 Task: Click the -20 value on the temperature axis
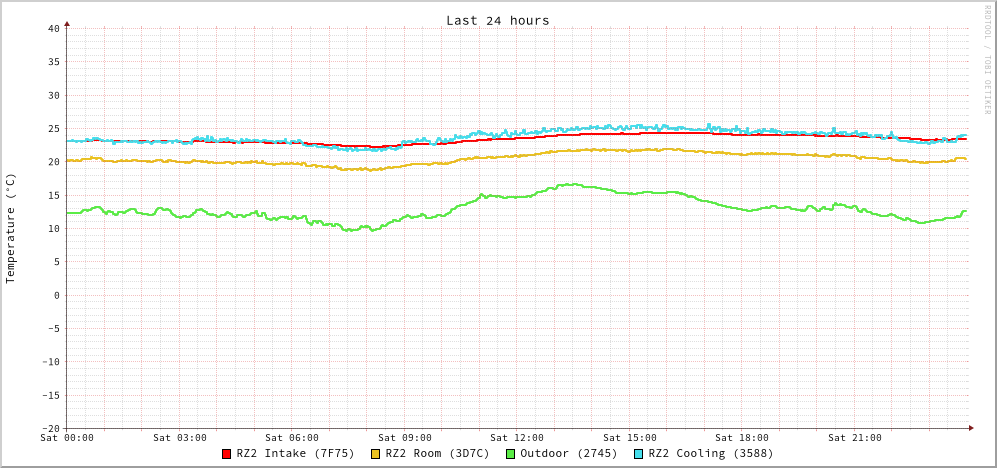(50, 428)
